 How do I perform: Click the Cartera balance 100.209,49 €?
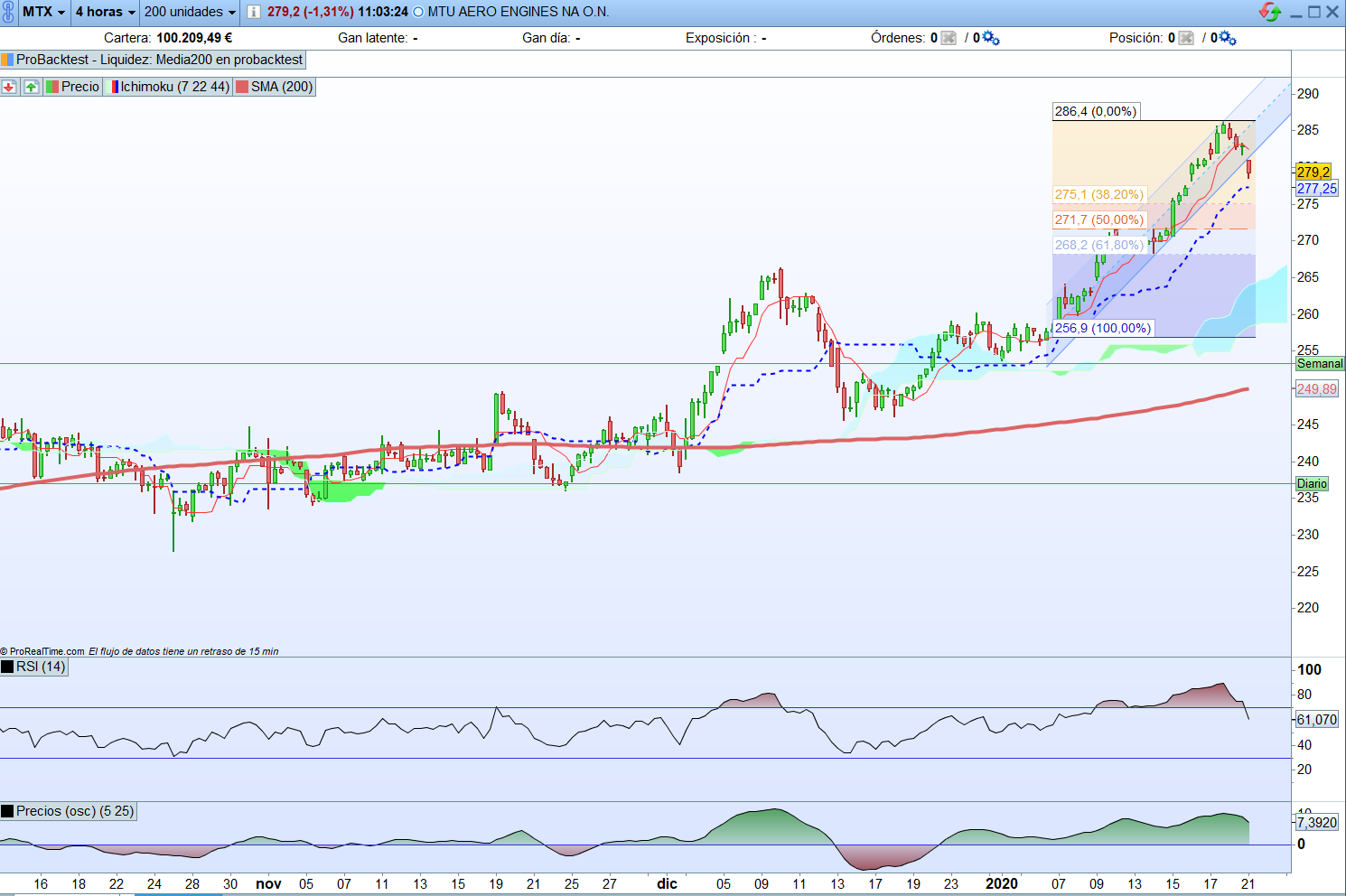pyautogui.click(x=194, y=38)
